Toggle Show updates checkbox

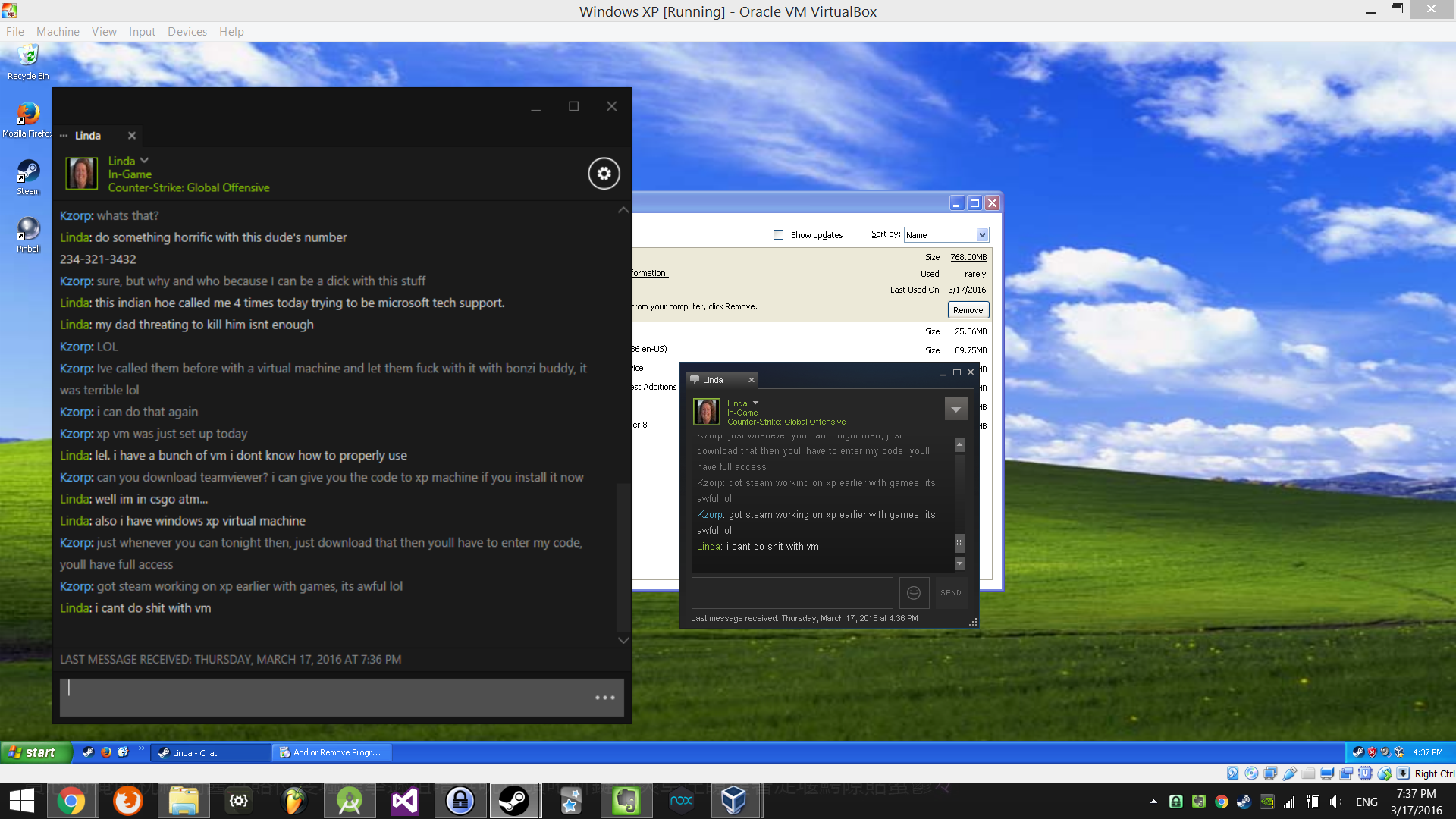[x=778, y=235]
